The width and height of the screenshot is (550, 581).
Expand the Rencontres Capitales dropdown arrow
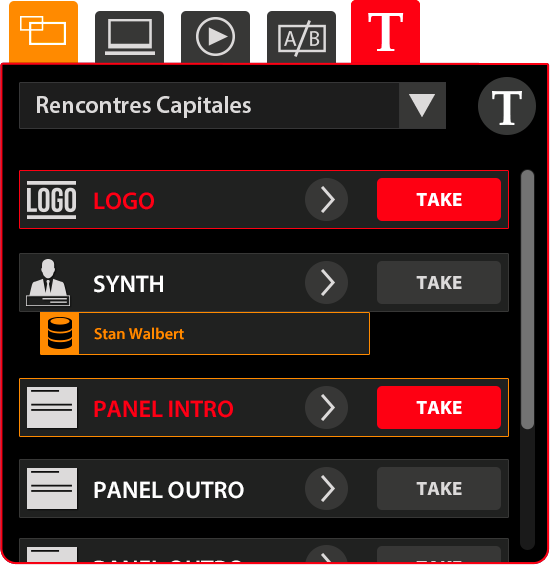click(422, 106)
